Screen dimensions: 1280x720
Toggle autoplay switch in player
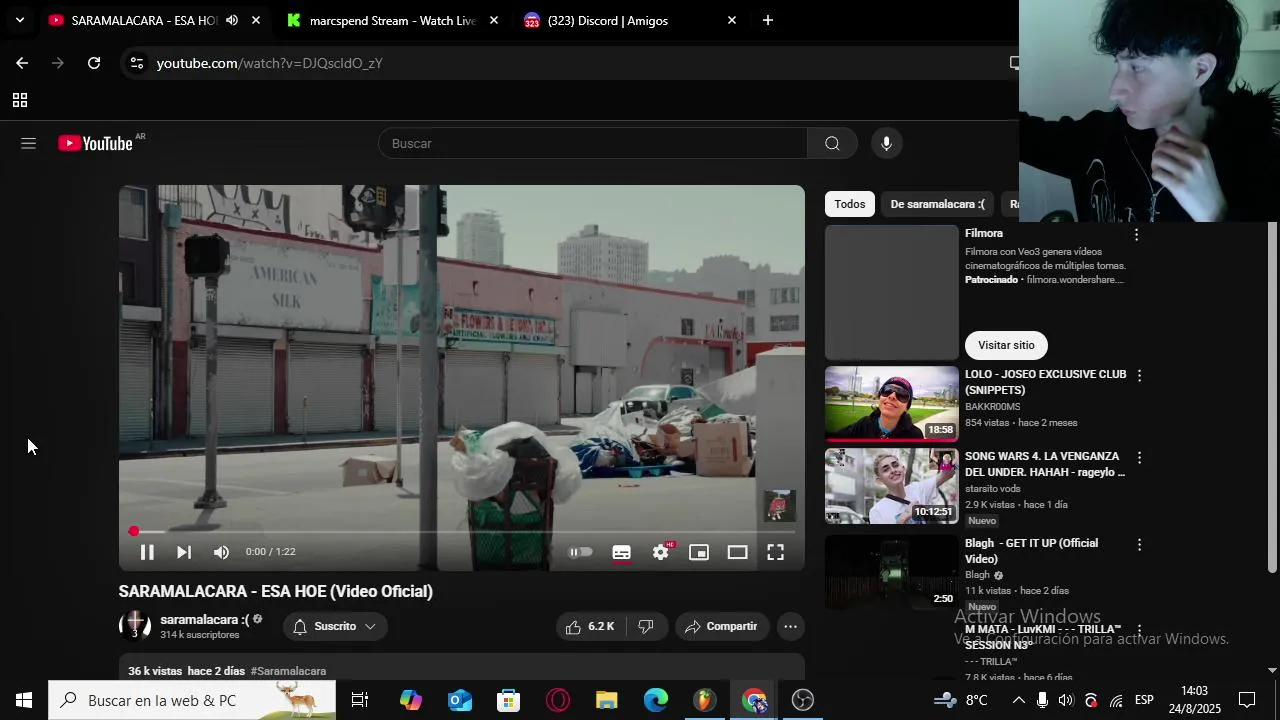580,552
